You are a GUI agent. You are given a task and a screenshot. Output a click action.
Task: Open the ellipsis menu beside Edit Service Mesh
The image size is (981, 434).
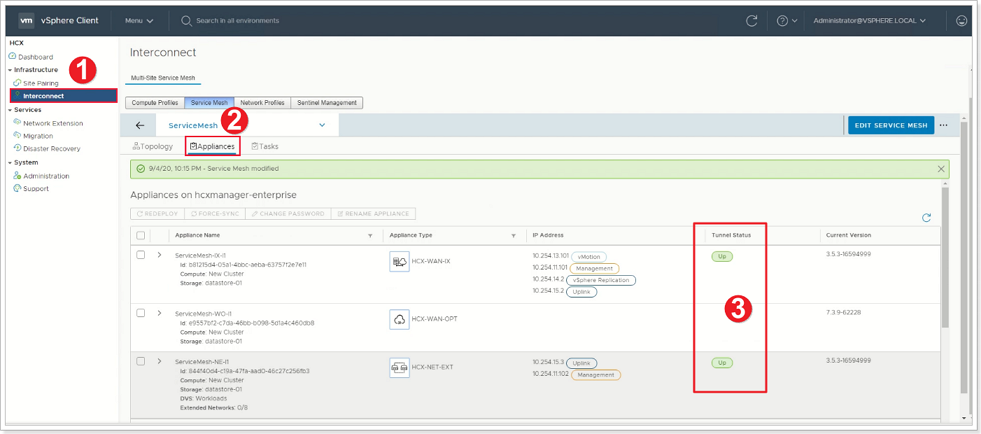click(943, 126)
